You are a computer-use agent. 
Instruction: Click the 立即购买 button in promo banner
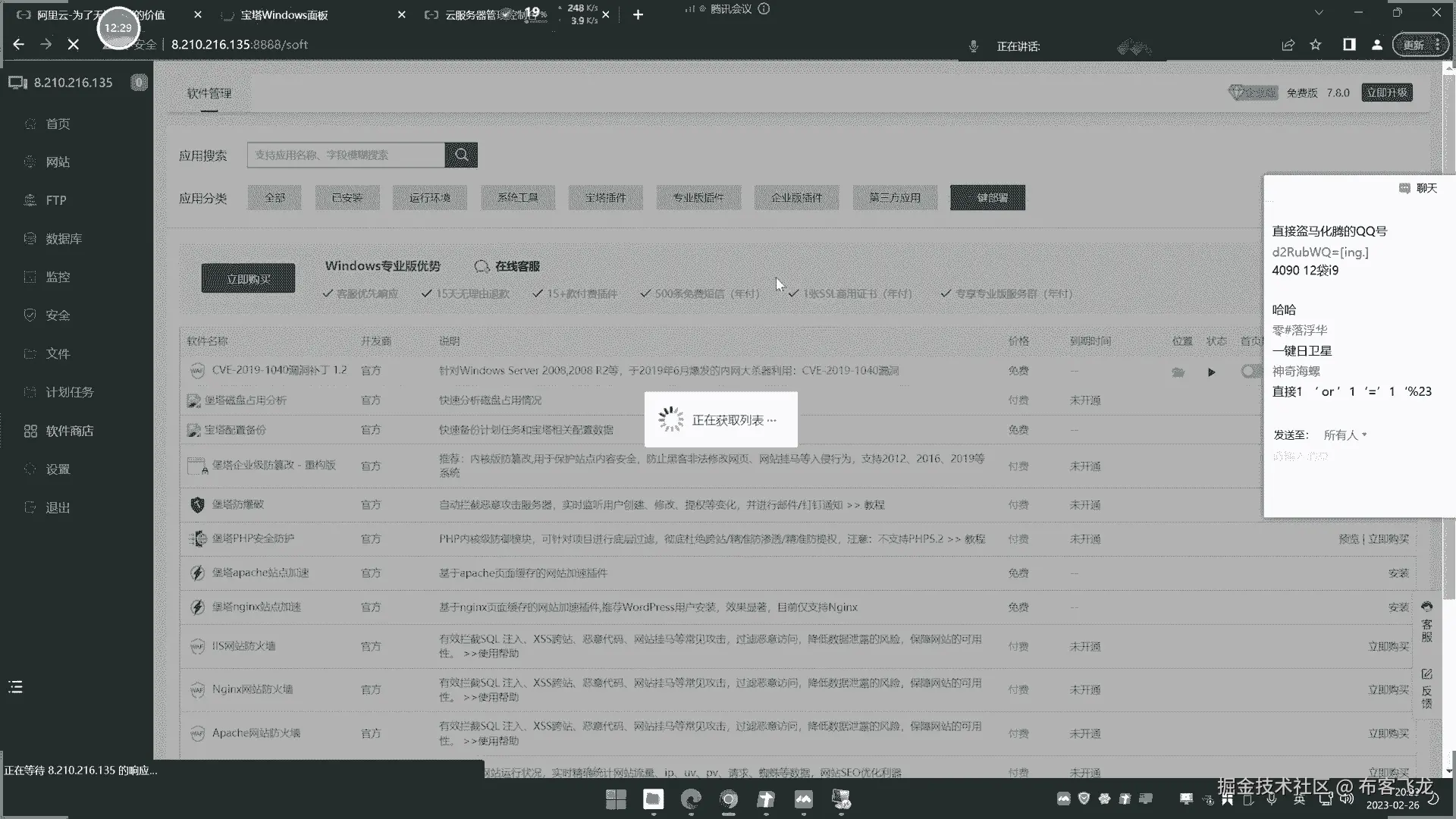pyautogui.click(x=248, y=279)
